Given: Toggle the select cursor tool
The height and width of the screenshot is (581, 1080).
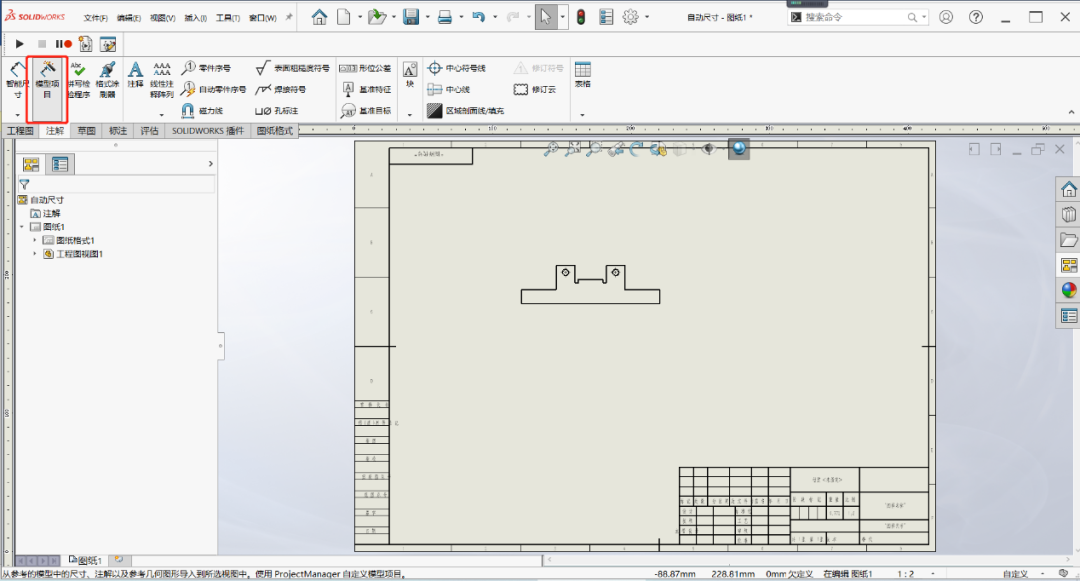Looking at the screenshot, I should click(x=546, y=17).
